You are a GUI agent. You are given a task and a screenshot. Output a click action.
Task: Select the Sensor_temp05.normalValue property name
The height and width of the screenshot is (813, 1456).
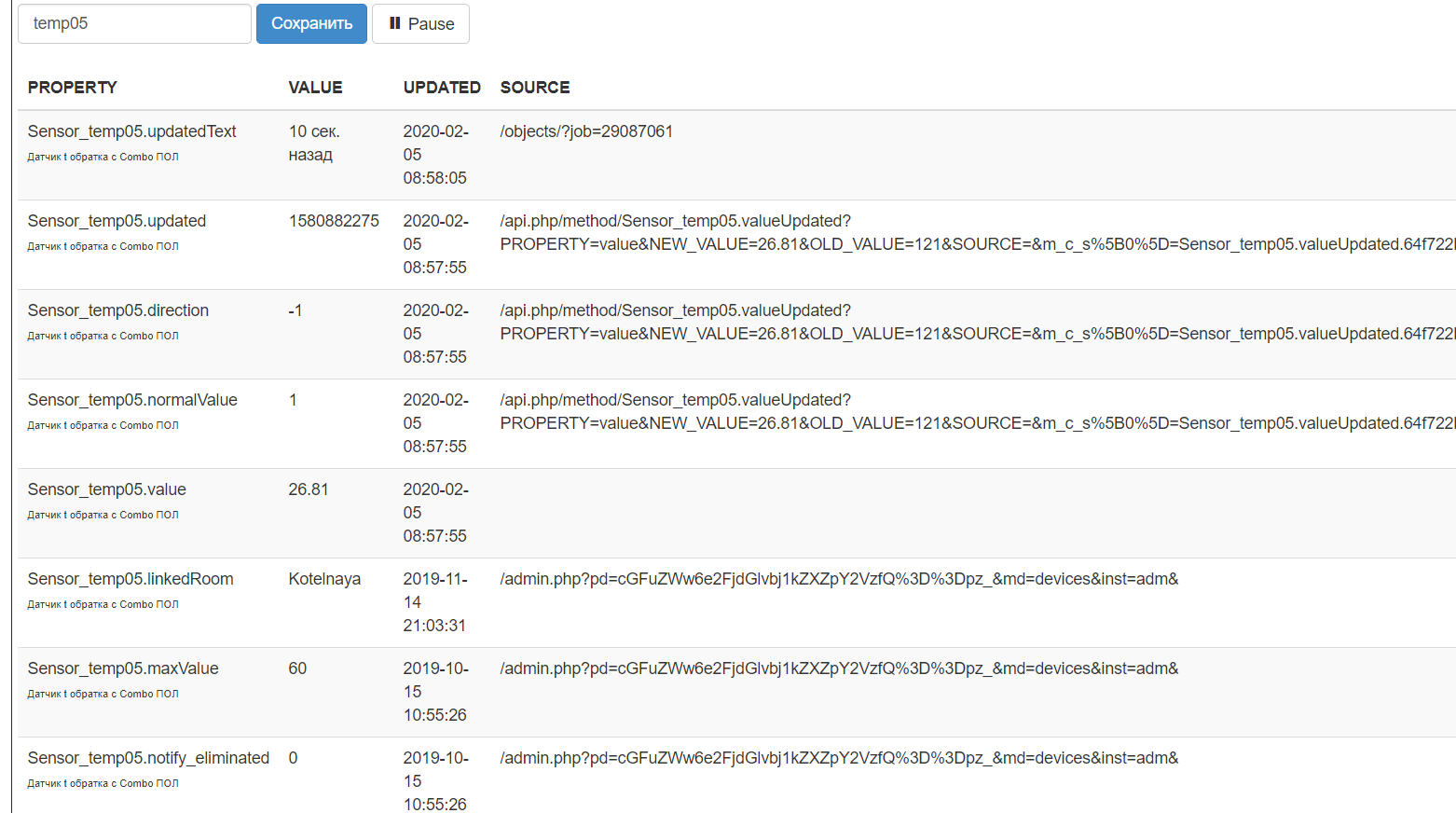132,400
